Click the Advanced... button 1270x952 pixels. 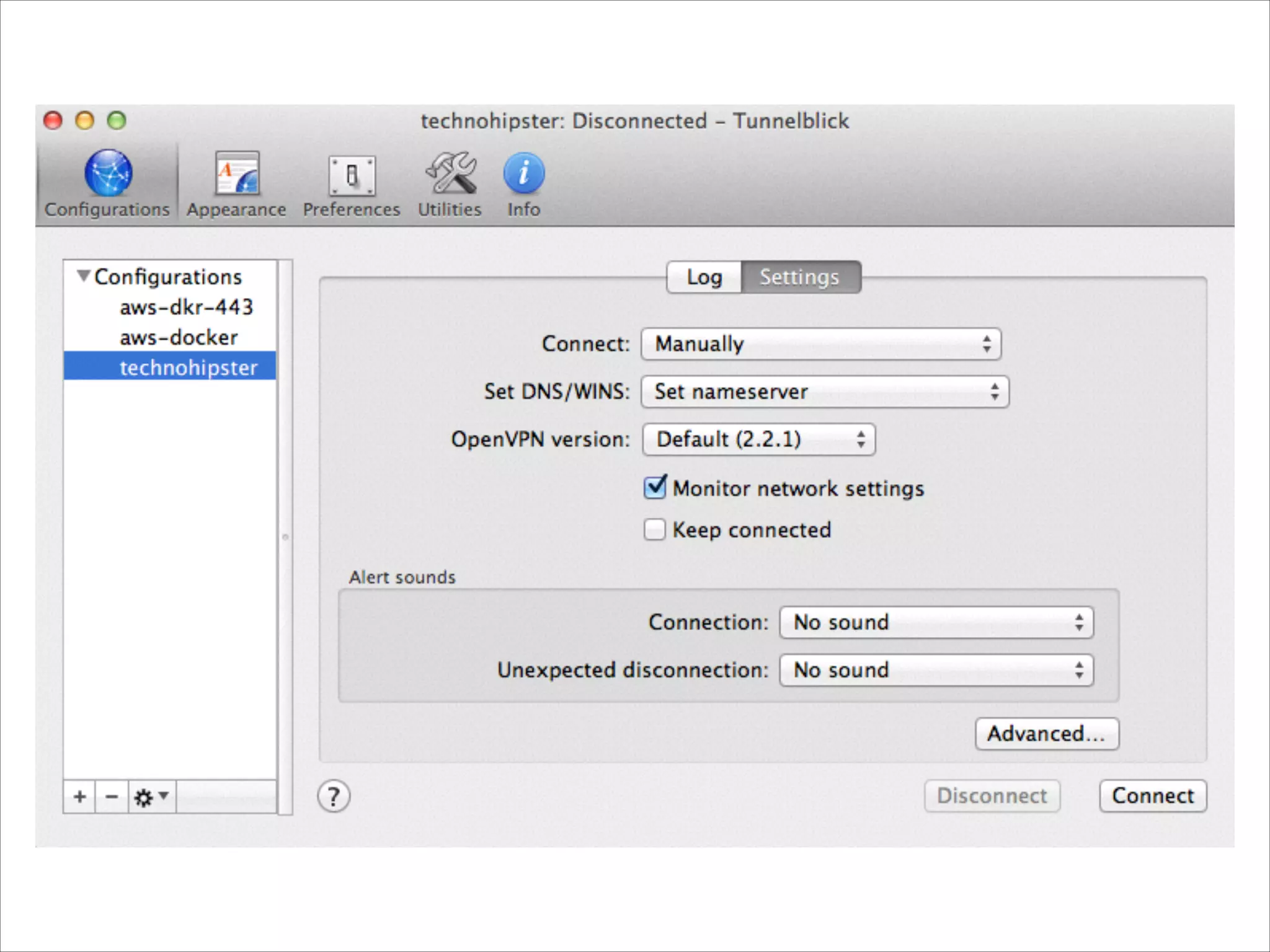1047,734
